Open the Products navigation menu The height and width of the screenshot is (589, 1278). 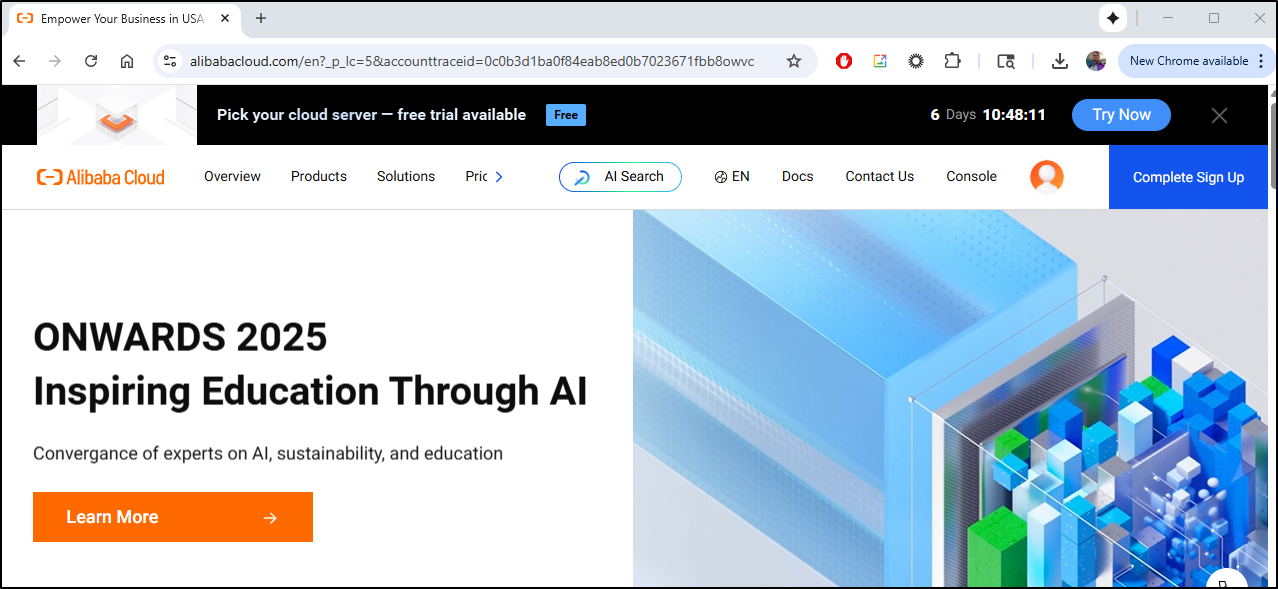pos(318,176)
